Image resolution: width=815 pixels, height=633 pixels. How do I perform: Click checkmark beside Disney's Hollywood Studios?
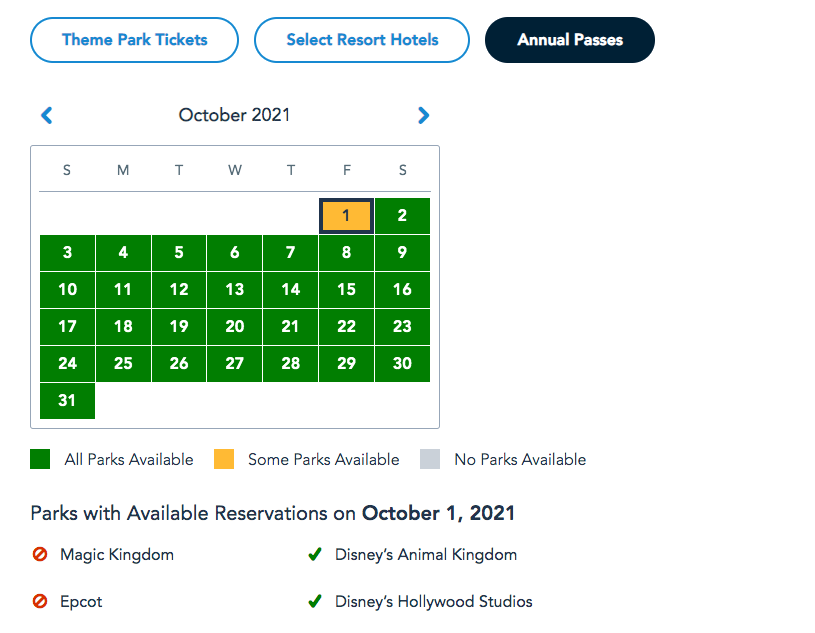pyautogui.click(x=315, y=602)
